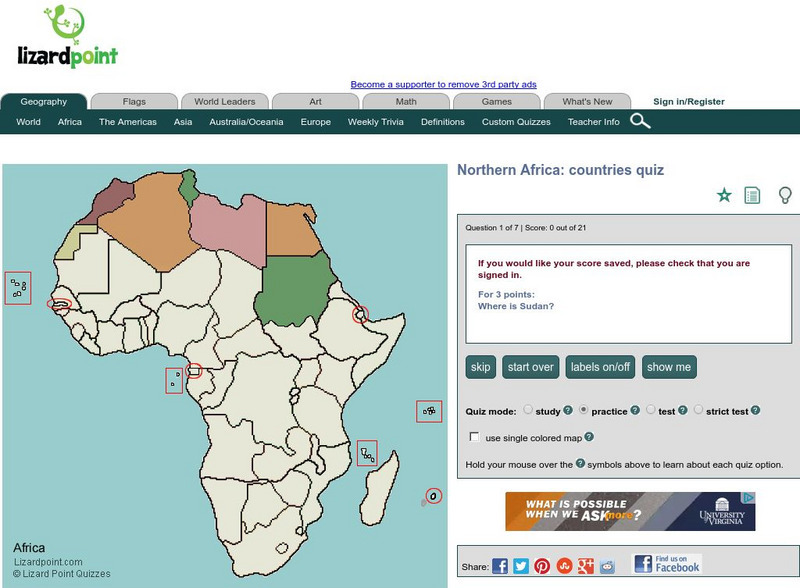Open the Flags tab
The image size is (800, 588).
click(134, 102)
